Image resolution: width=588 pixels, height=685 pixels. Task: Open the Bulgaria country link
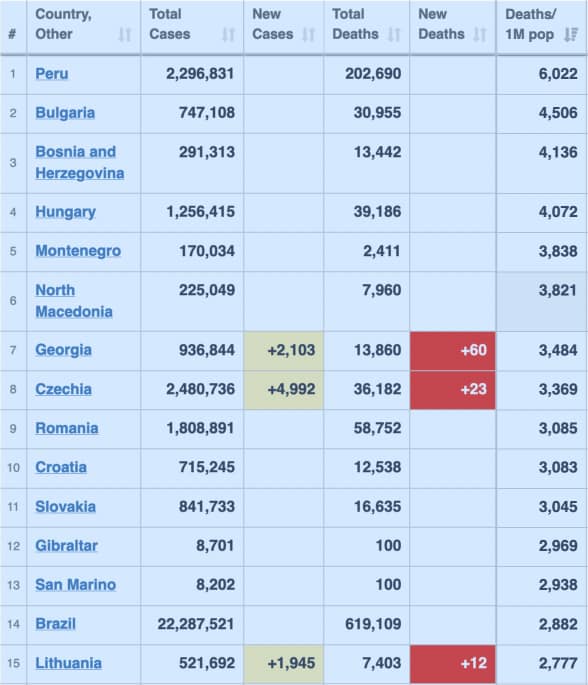pyautogui.click(x=65, y=113)
